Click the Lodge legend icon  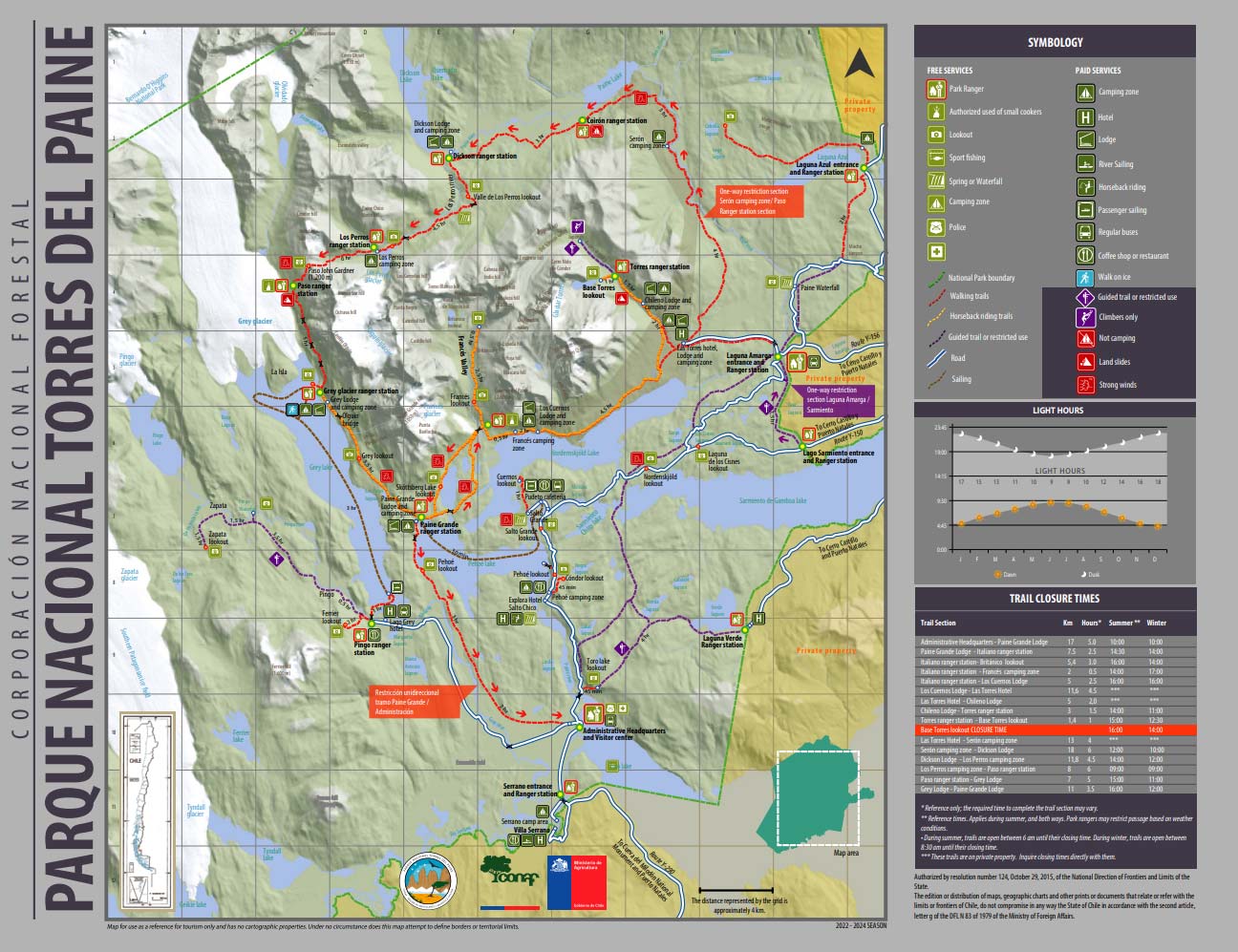1085,139
